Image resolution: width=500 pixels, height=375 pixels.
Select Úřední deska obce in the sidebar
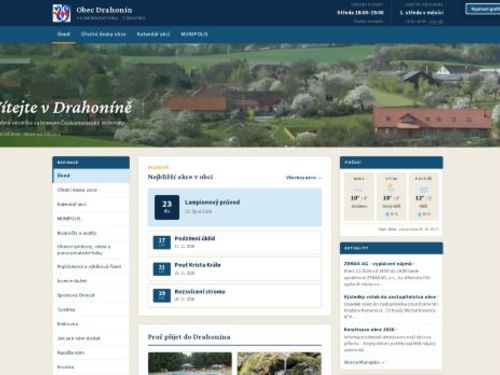coord(91,190)
